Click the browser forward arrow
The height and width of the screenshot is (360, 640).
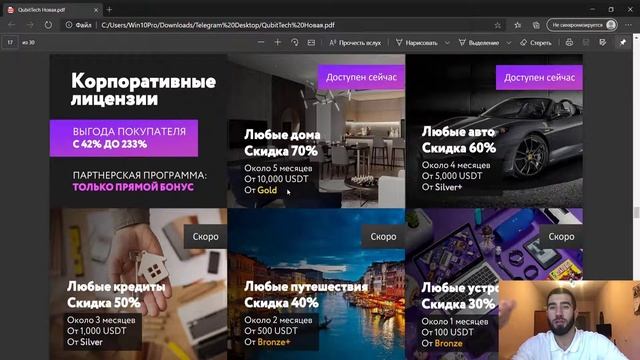(x=30, y=25)
